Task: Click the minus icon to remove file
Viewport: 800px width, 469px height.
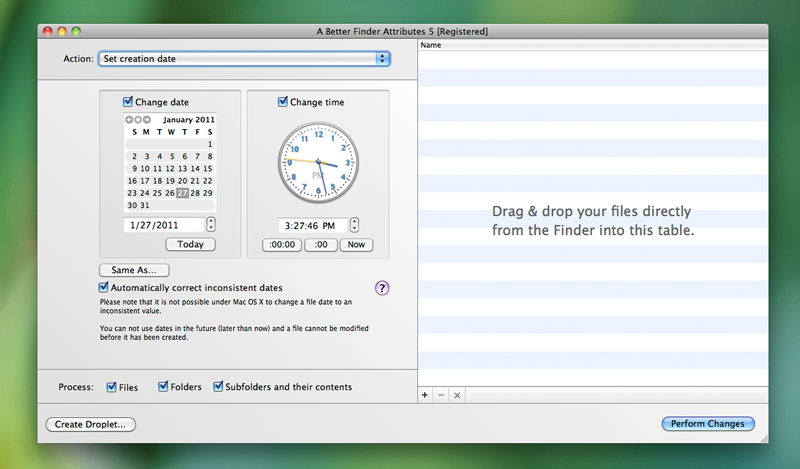Action: click(441, 395)
